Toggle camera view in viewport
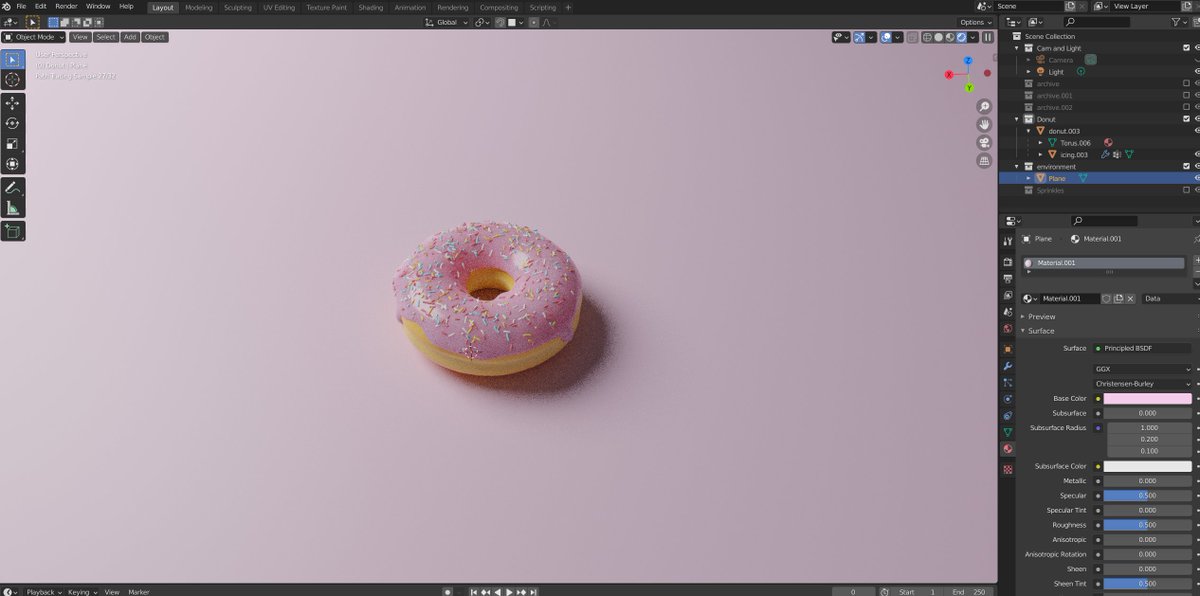The height and width of the screenshot is (596, 1200). click(984, 142)
